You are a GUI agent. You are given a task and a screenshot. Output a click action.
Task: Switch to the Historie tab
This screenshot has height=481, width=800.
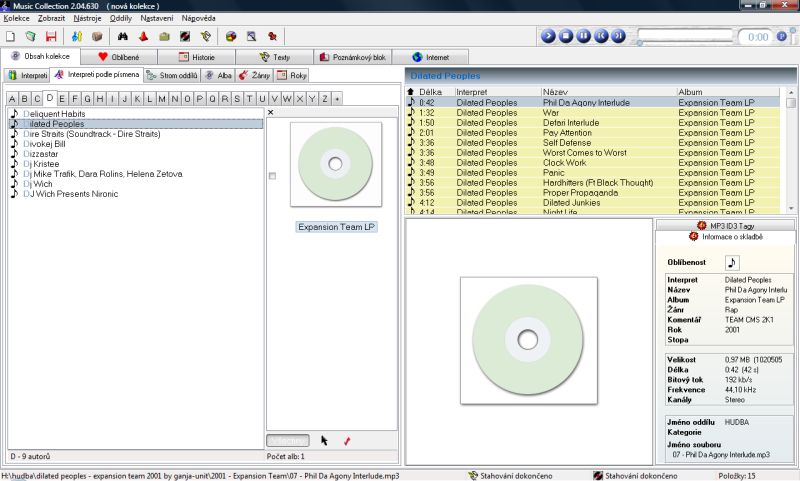coord(196,57)
